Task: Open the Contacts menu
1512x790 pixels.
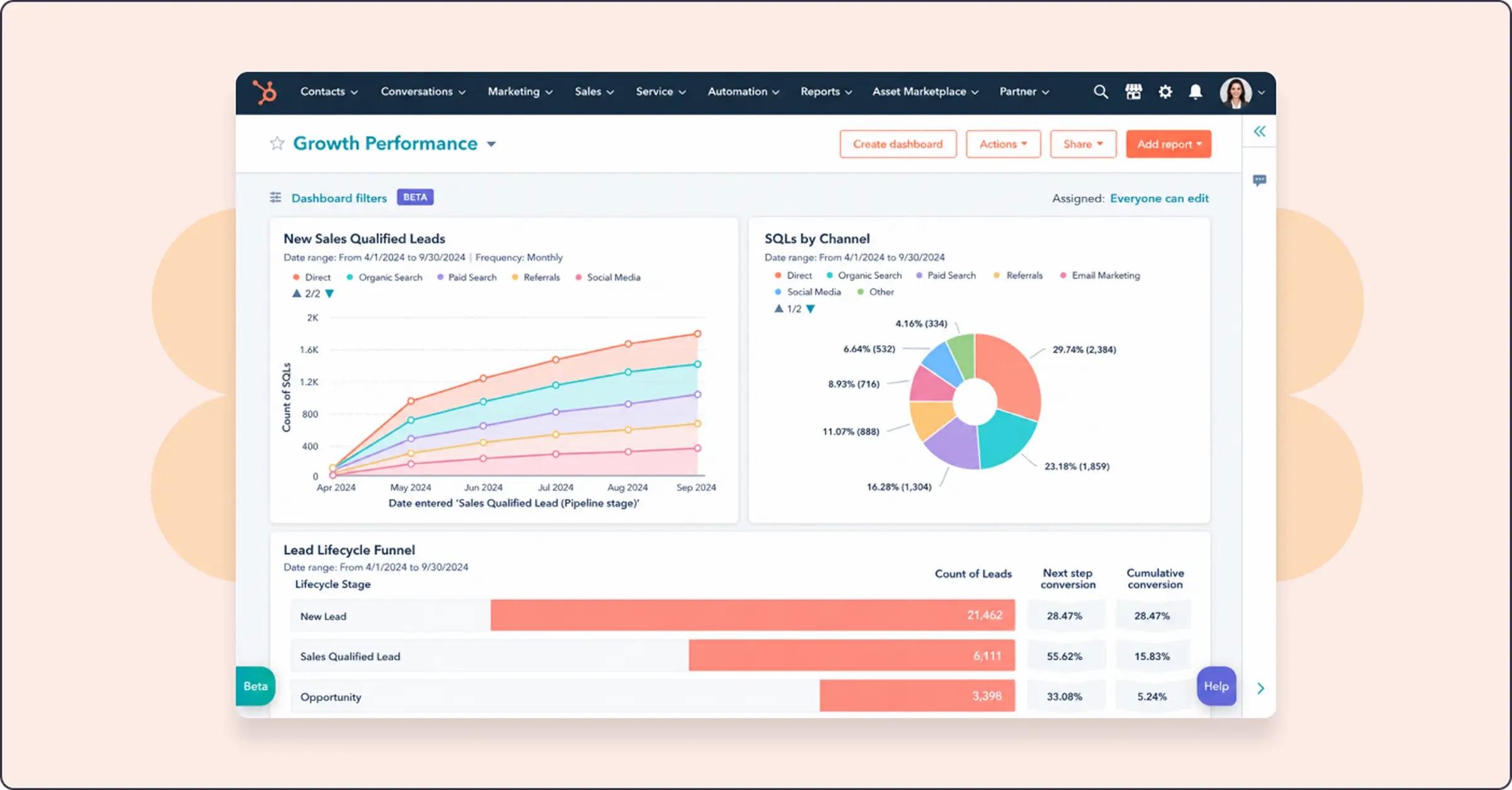Action: [x=329, y=92]
